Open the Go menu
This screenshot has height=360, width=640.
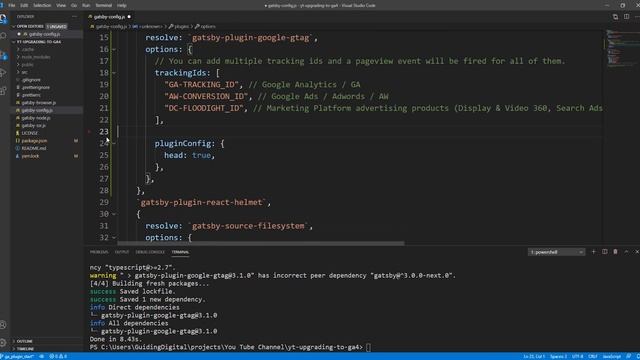pos(74,5)
